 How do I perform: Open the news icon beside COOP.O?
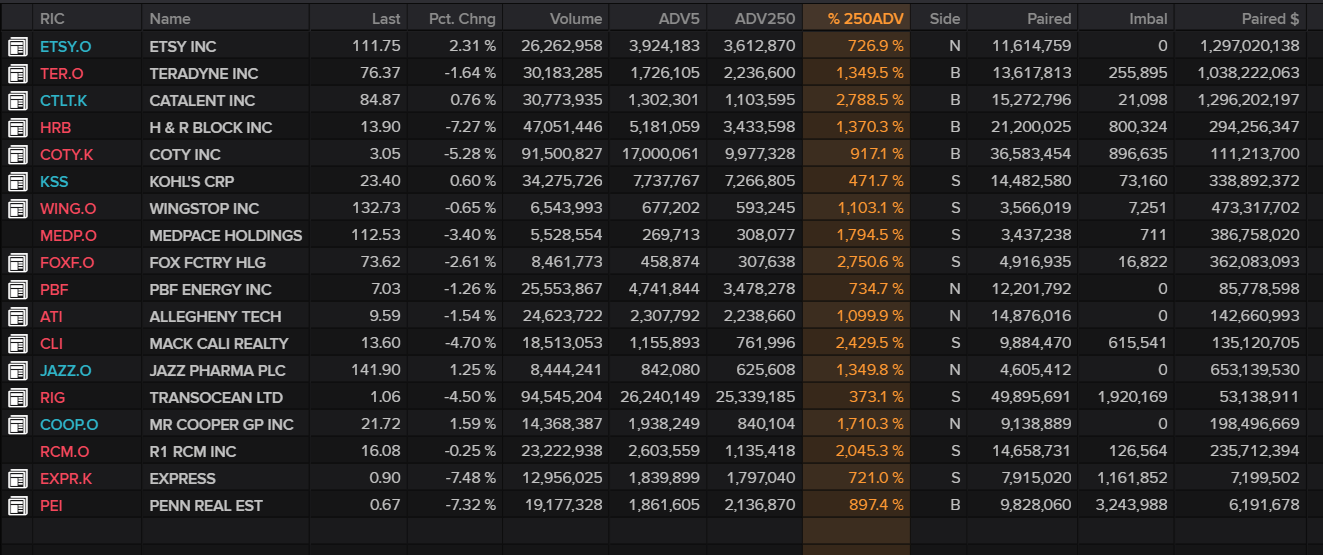pos(17,424)
